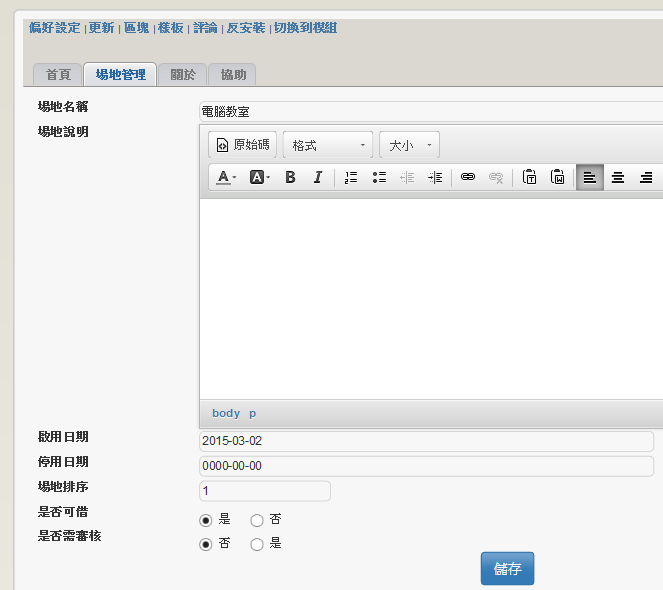Open the 格式 format dropdown

328,146
